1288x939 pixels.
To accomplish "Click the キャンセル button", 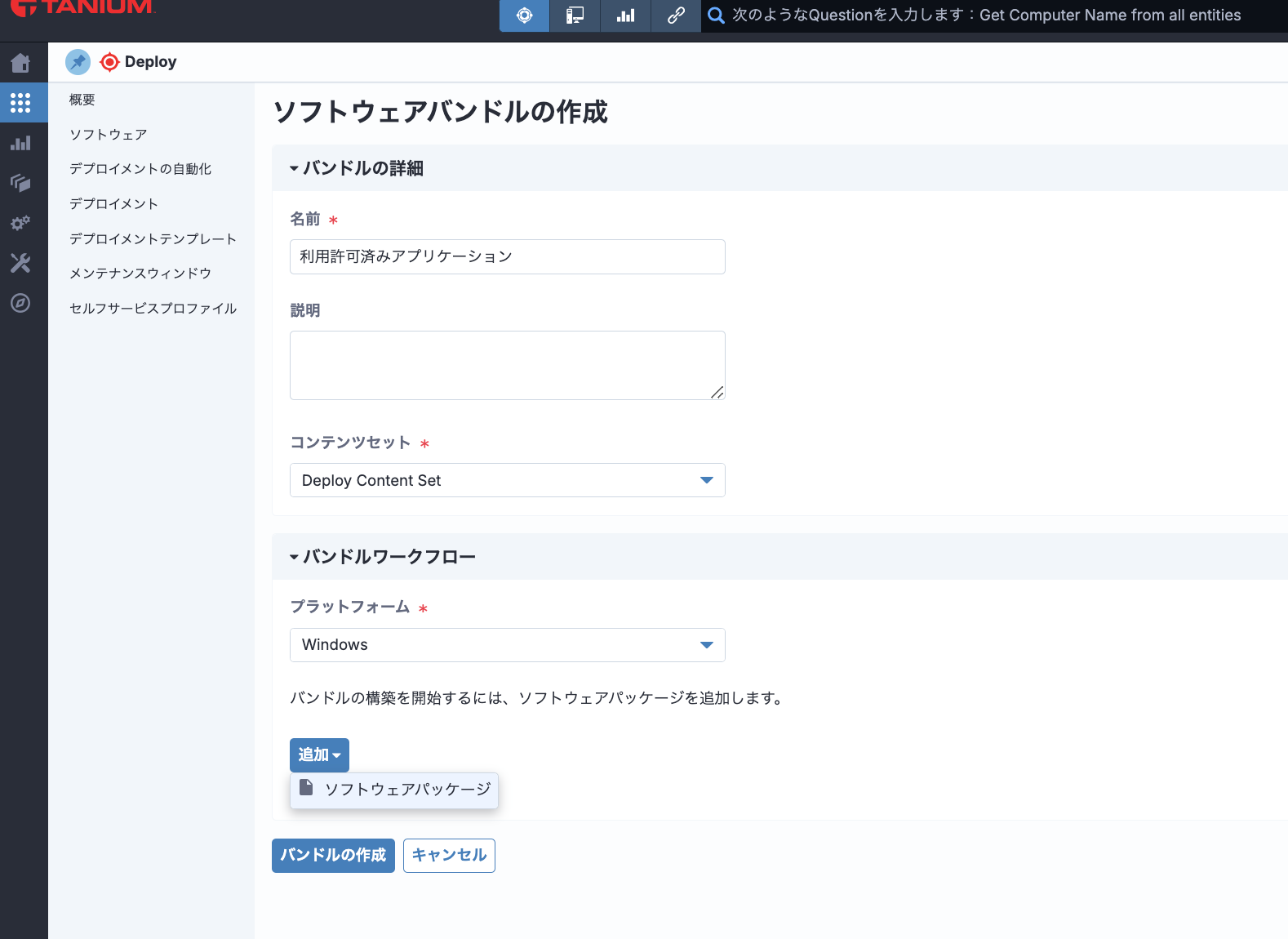I will (x=449, y=855).
